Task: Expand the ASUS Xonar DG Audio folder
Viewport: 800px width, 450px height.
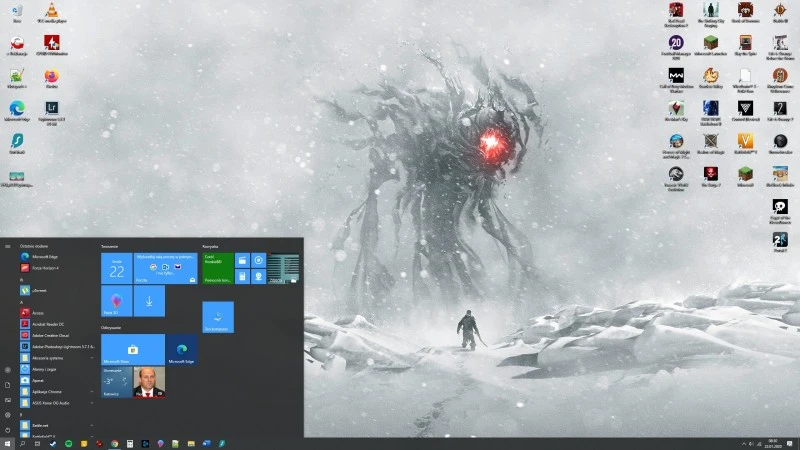Action: (x=57, y=403)
